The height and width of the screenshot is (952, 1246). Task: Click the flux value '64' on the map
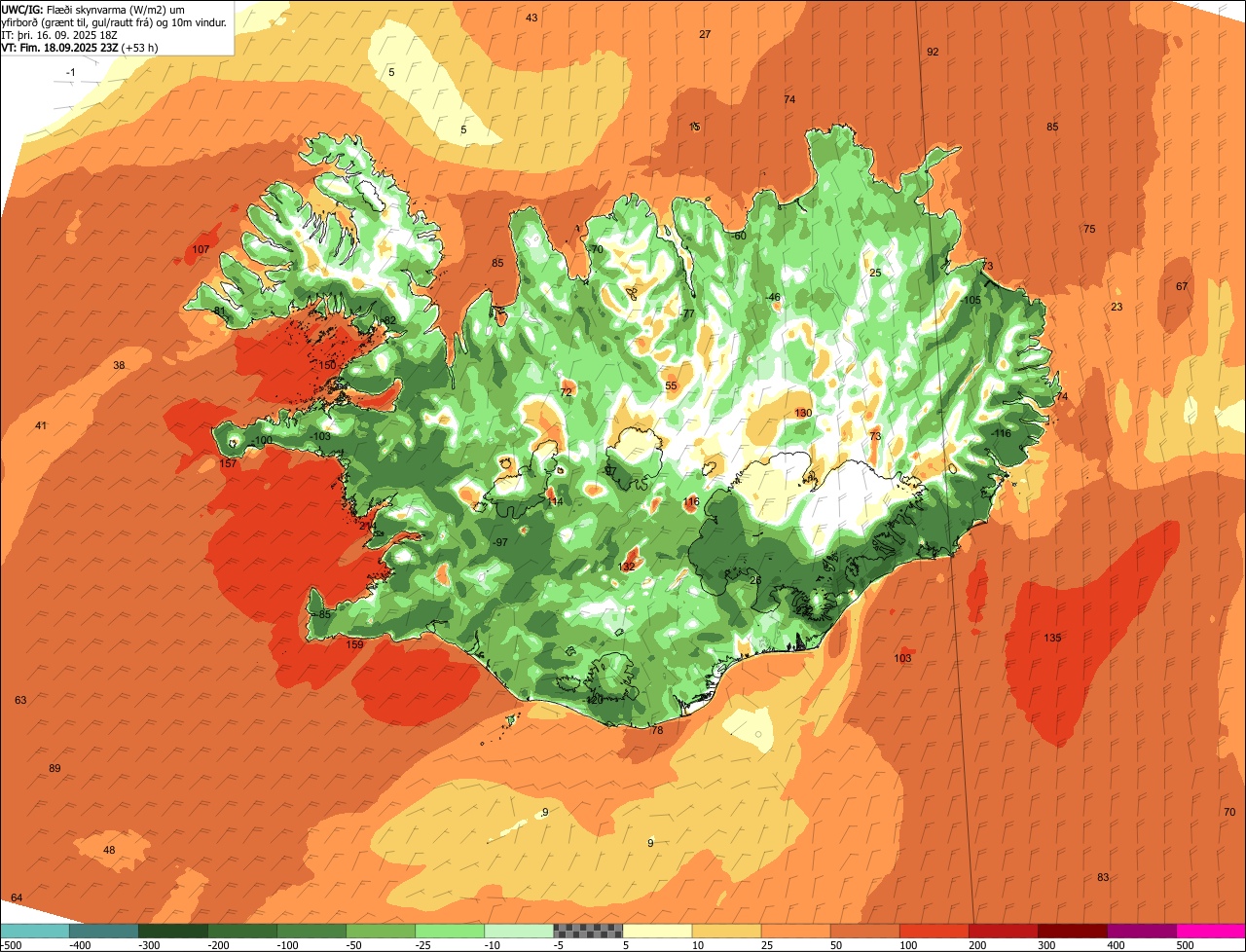click(17, 897)
